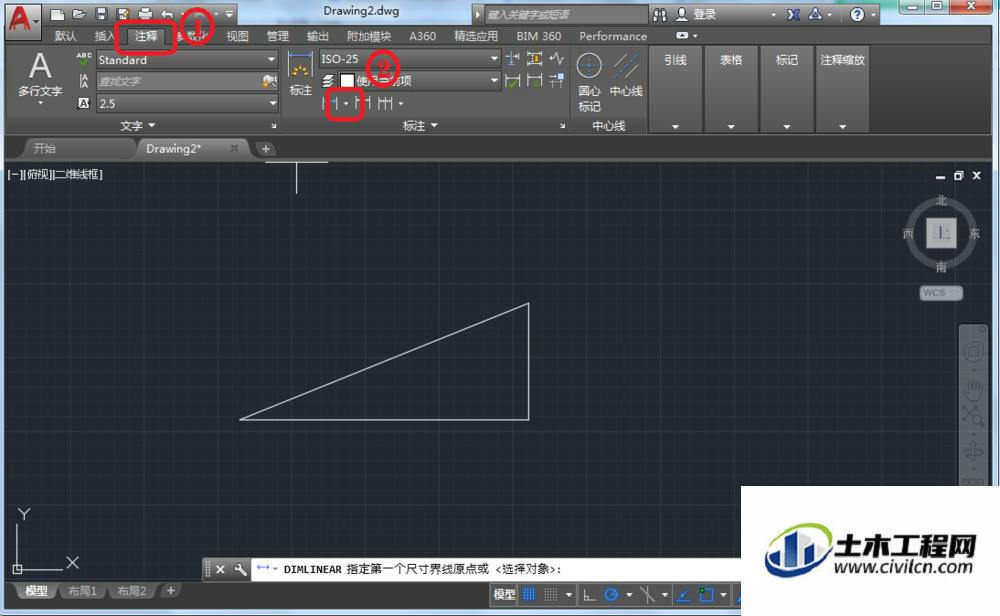1000x616 pixels.
Task: Click the large 标注 dimension tool
Action: [300, 73]
